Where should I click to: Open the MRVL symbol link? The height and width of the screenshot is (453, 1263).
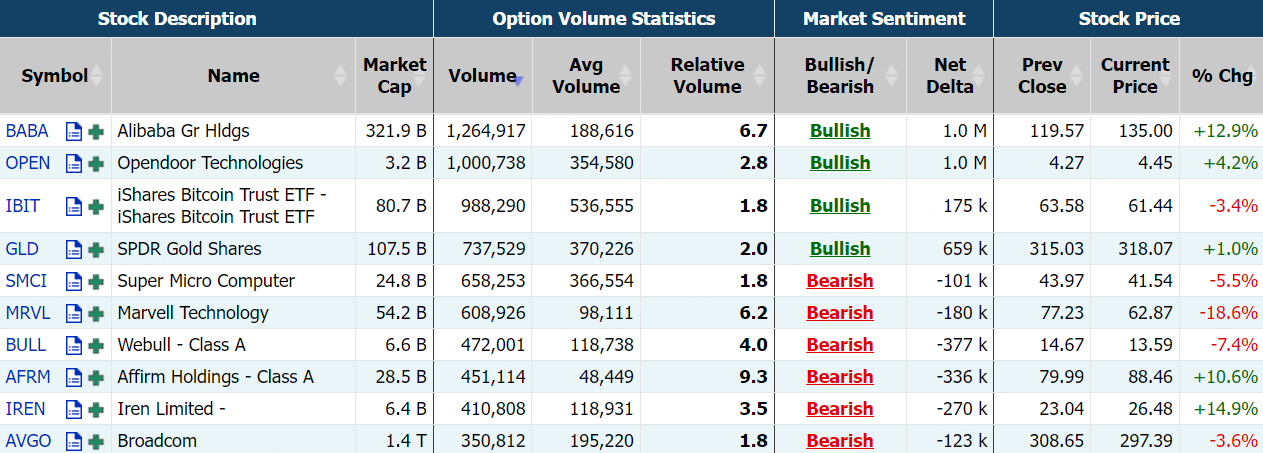(x=28, y=313)
